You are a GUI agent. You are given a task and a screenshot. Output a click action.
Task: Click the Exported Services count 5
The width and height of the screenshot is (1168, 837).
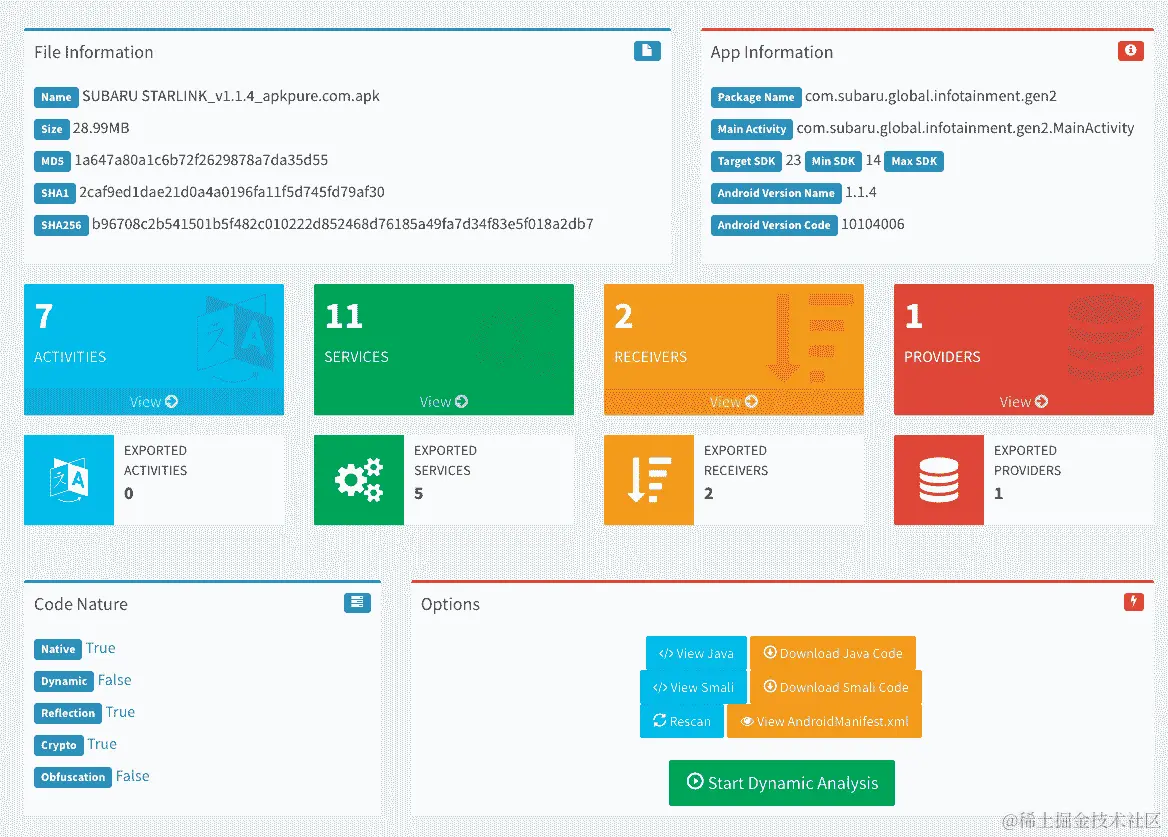419,493
